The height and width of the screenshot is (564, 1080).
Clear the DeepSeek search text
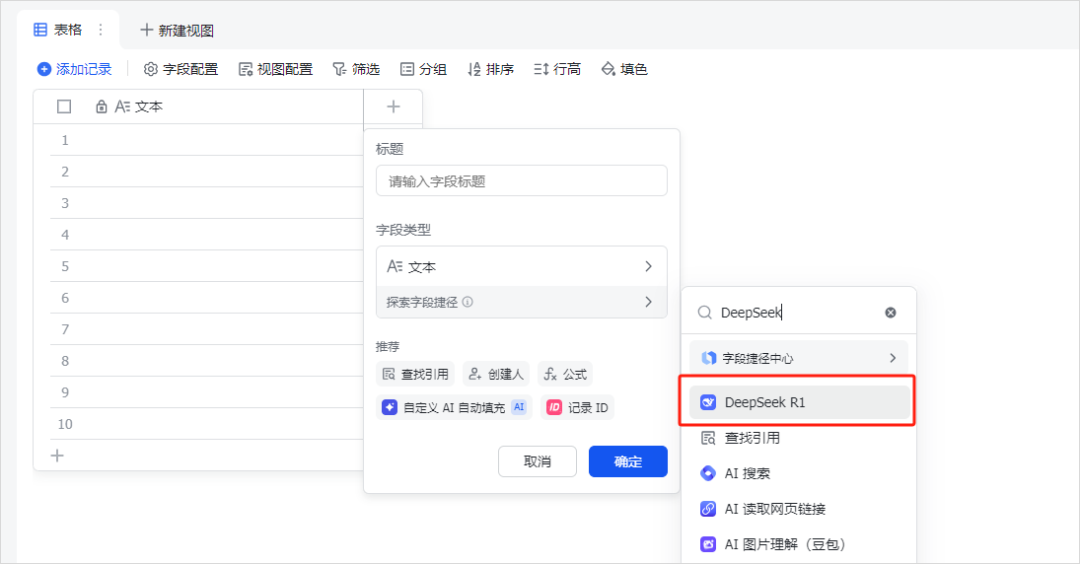point(891,313)
